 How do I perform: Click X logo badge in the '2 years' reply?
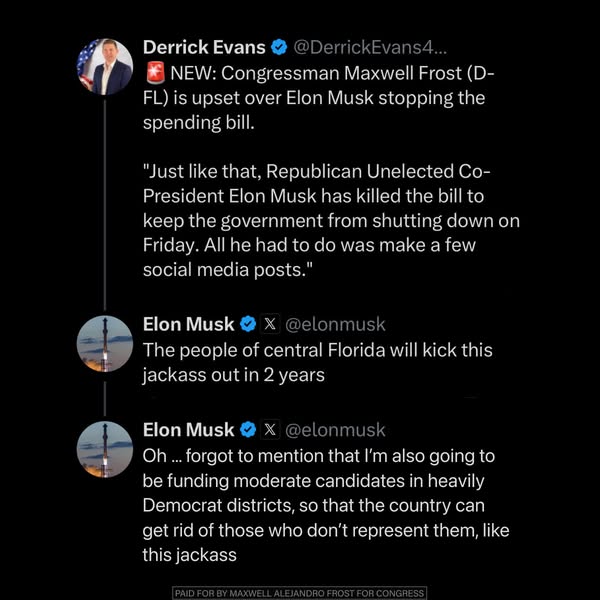pyautogui.click(x=270, y=324)
